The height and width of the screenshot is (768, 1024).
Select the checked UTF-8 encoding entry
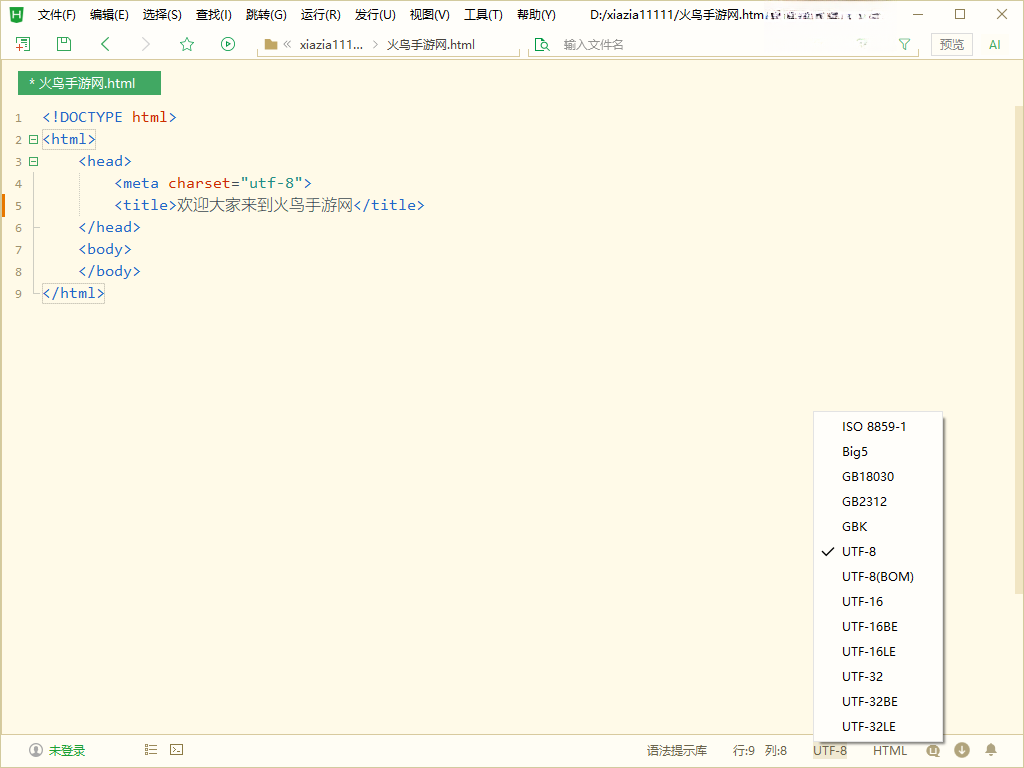point(878,551)
